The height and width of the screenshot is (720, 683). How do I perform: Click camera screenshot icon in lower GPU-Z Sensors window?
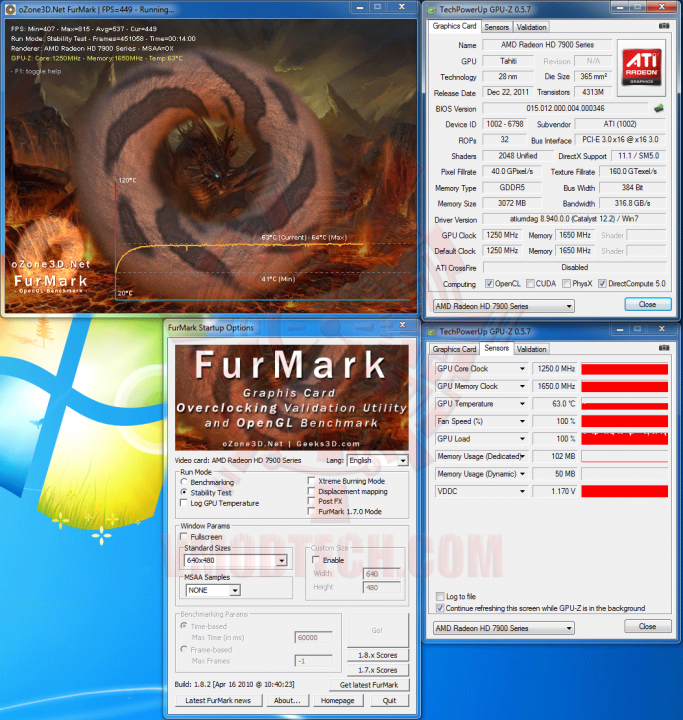point(664,348)
